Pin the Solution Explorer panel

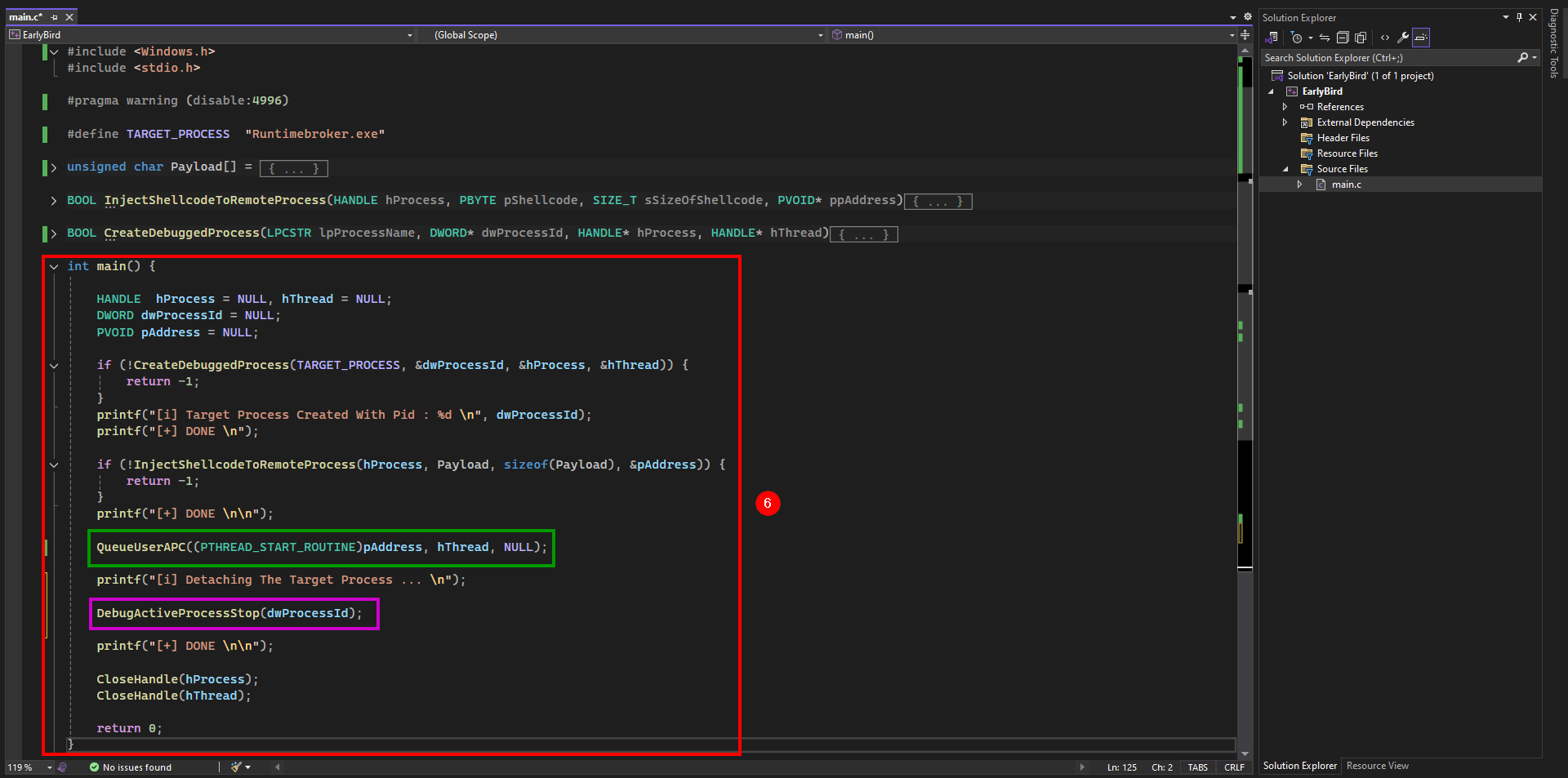click(x=1519, y=17)
